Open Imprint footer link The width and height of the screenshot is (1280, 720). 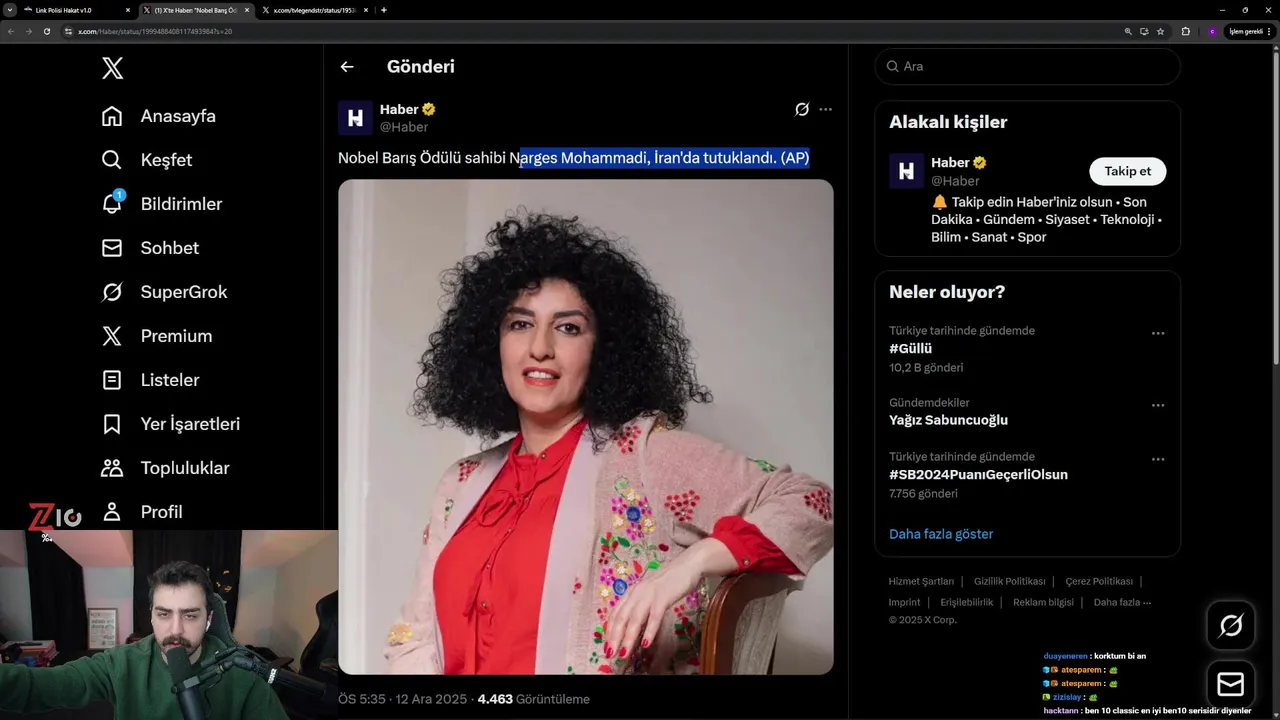pyautogui.click(x=904, y=602)
